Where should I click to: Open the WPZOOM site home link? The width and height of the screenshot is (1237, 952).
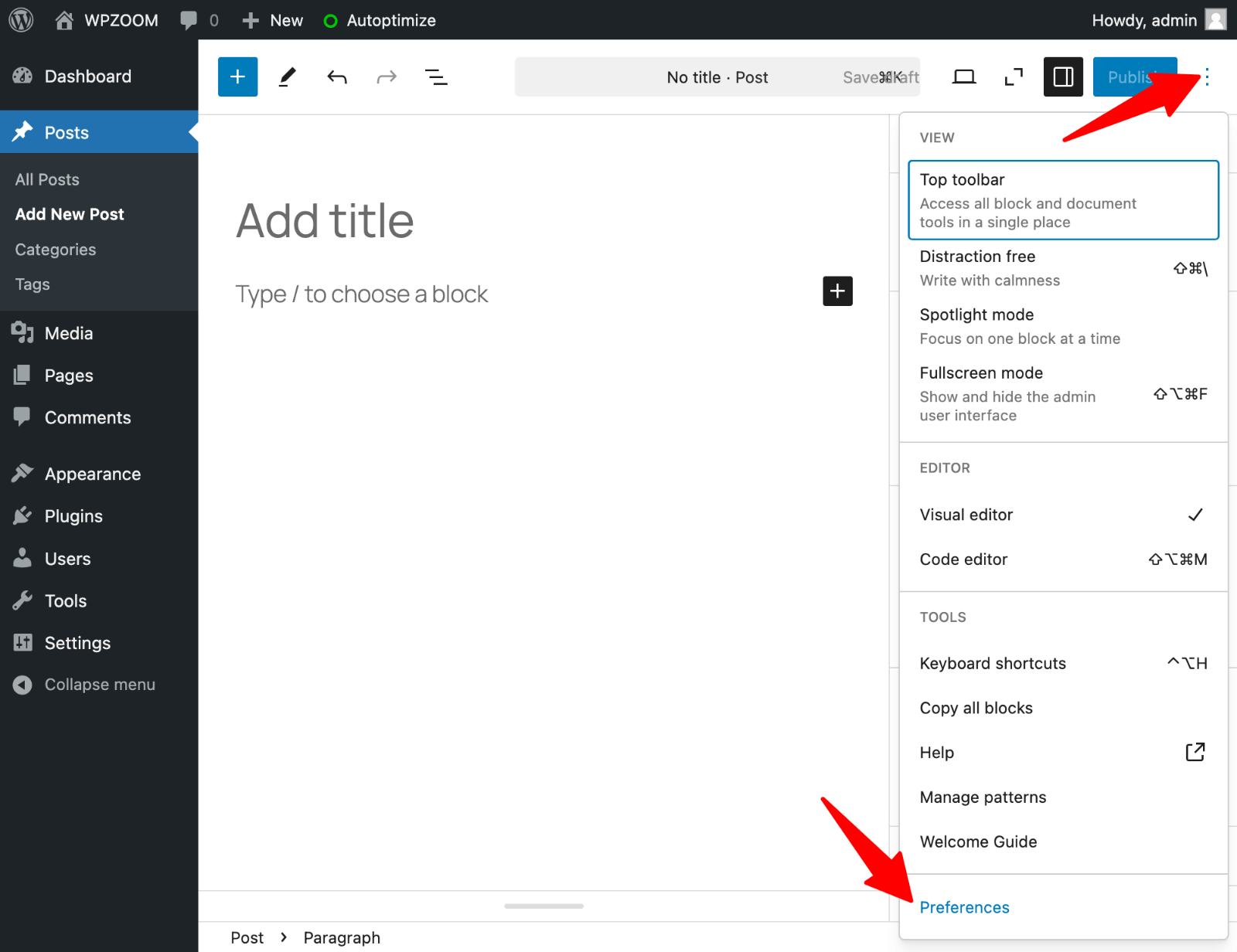point(107,20)
